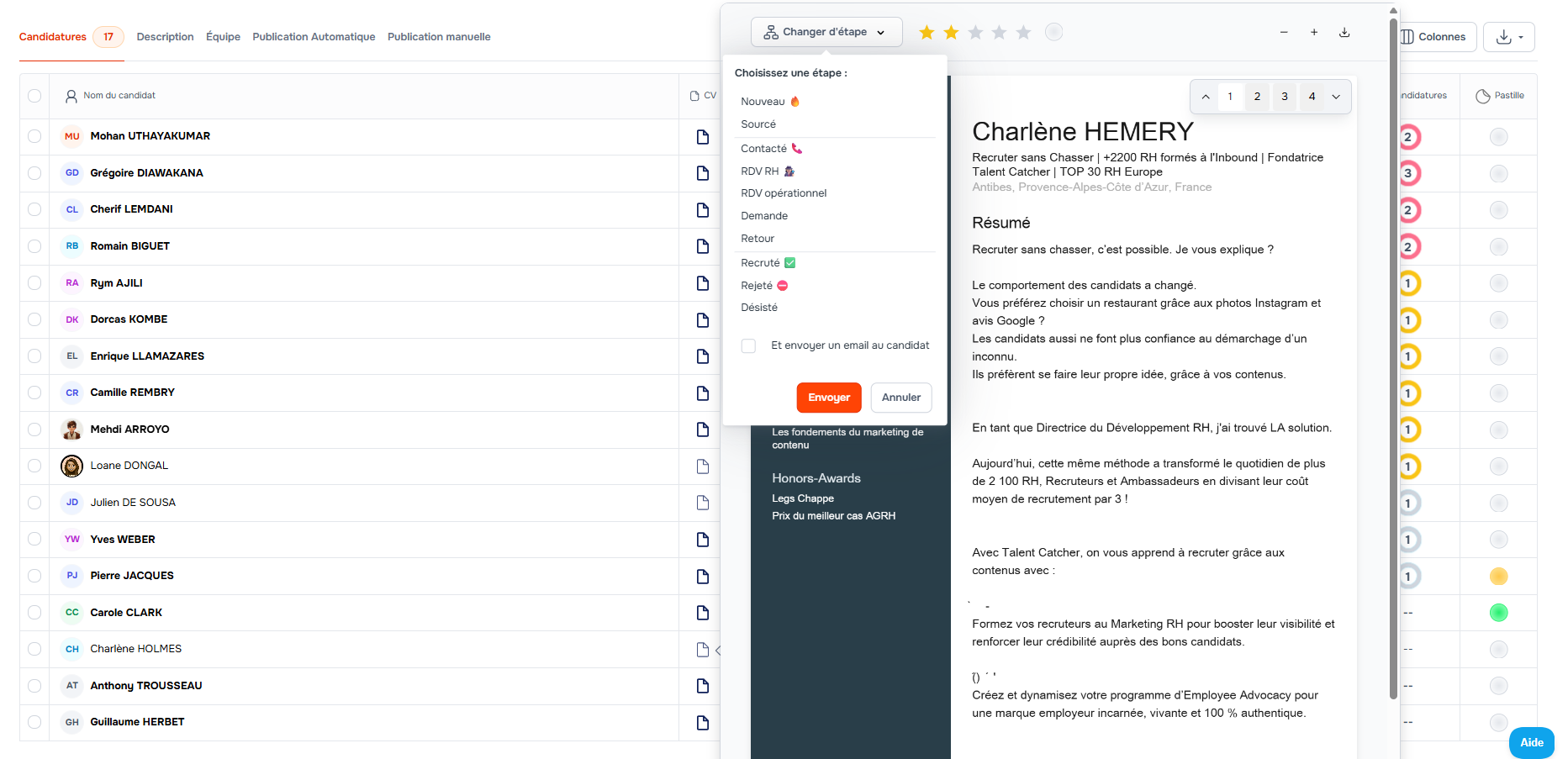The width and height of the screenshot is (1568, 759).
Task: Choose the 'Recruté' stage
Action: click(x=768, y=263)
